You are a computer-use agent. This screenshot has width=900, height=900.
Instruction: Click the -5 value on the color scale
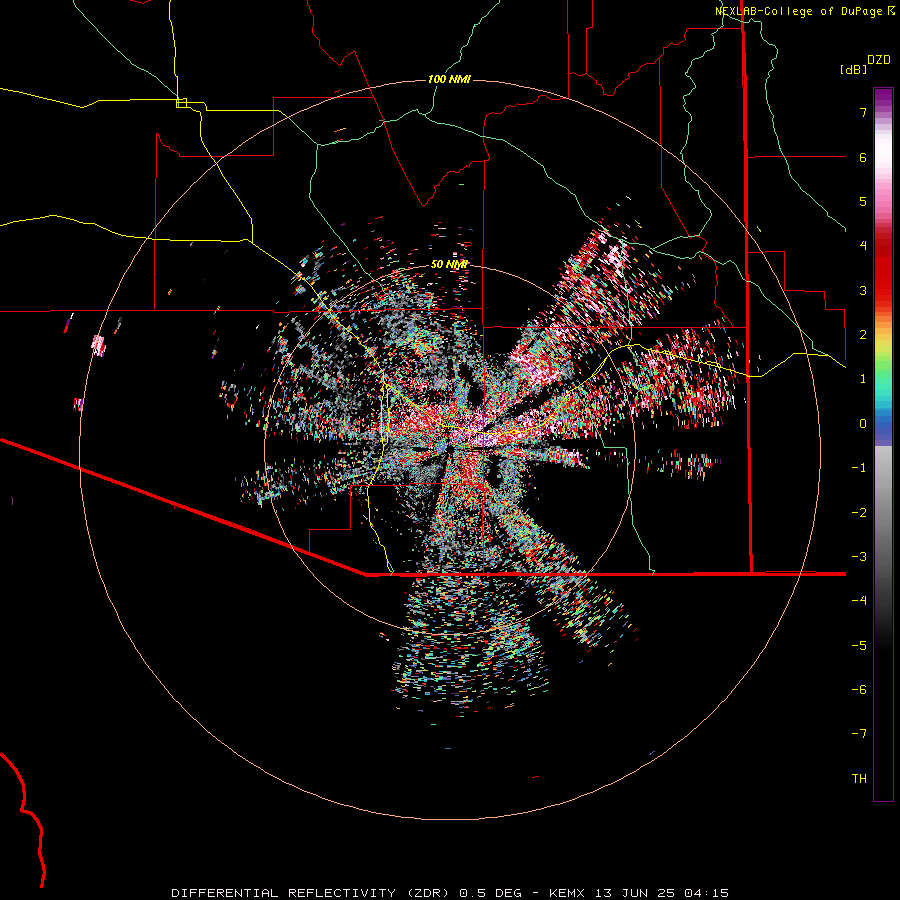(x=859, y=646)
